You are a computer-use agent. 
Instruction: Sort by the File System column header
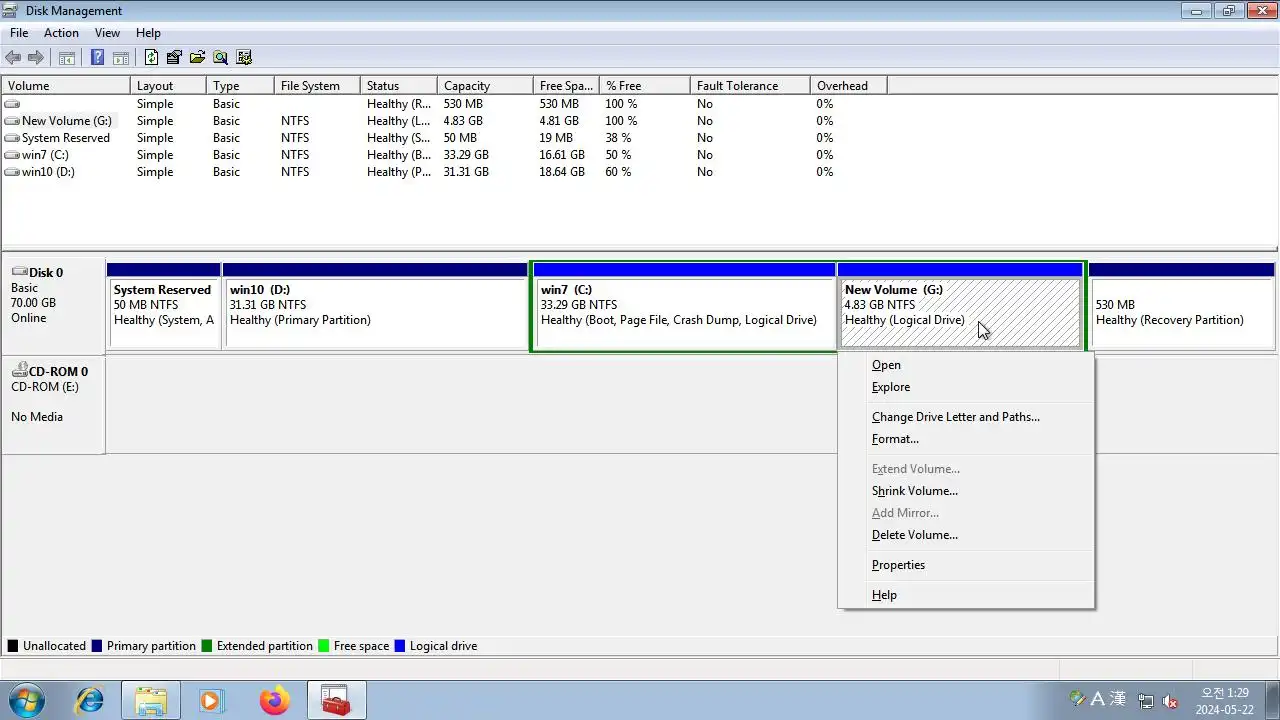point(317,86)
